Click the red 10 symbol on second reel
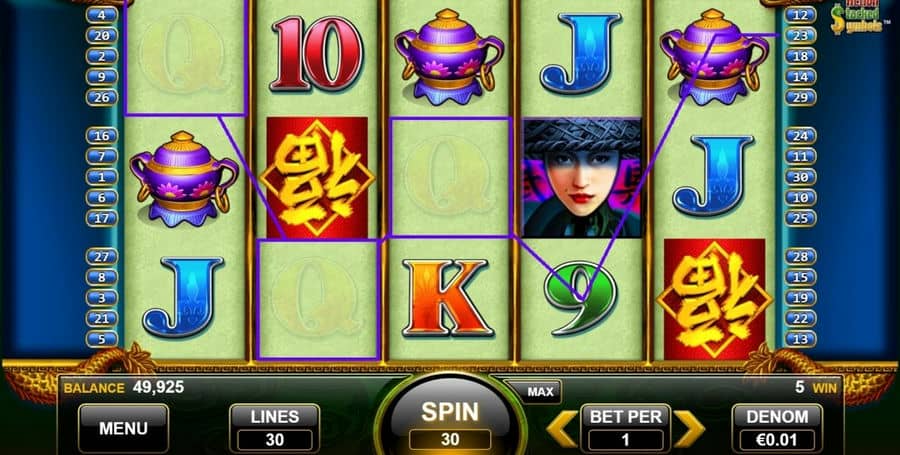This screenshot has height=455, width=900. pyautogui.click(x=316, y=53)
